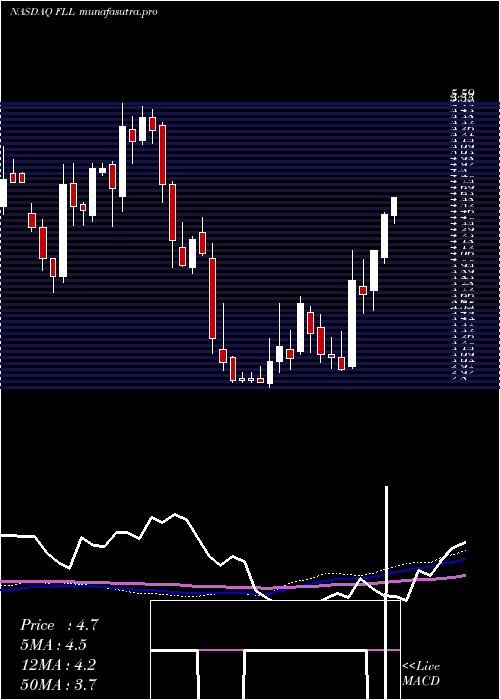Select the 'Price : 4.7' readout
This screenshot has height=700, width=500.
click(59, 625)
